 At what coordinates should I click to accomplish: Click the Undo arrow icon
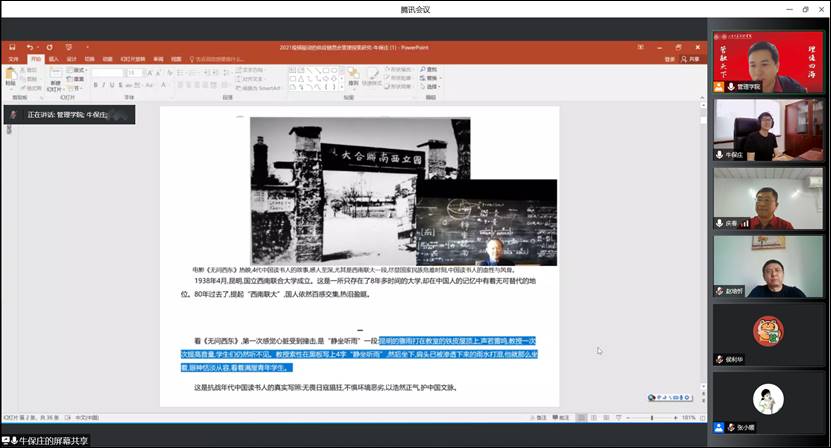pos(30,47)
